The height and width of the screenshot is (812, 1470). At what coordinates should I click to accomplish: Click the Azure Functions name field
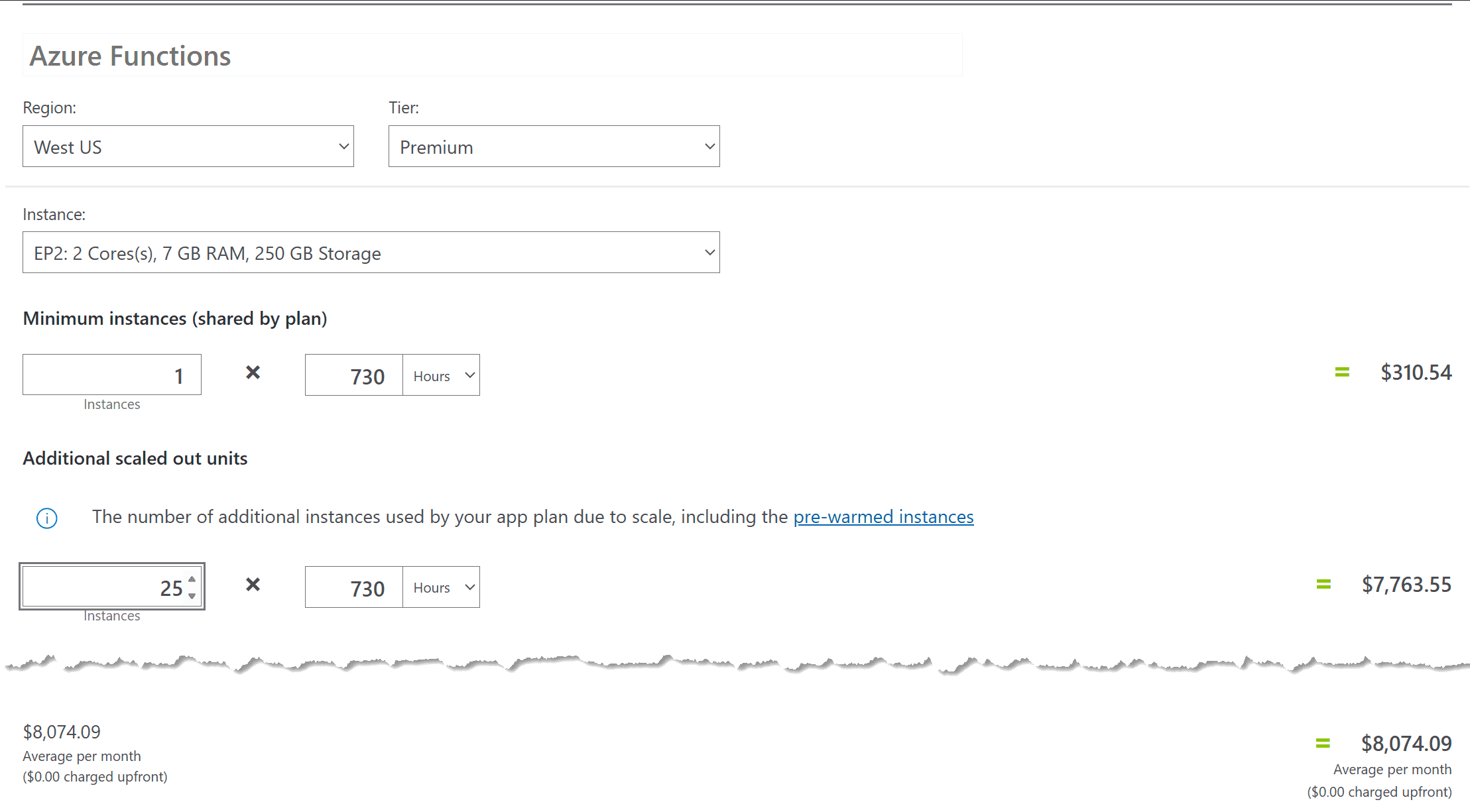click(493, 56)
